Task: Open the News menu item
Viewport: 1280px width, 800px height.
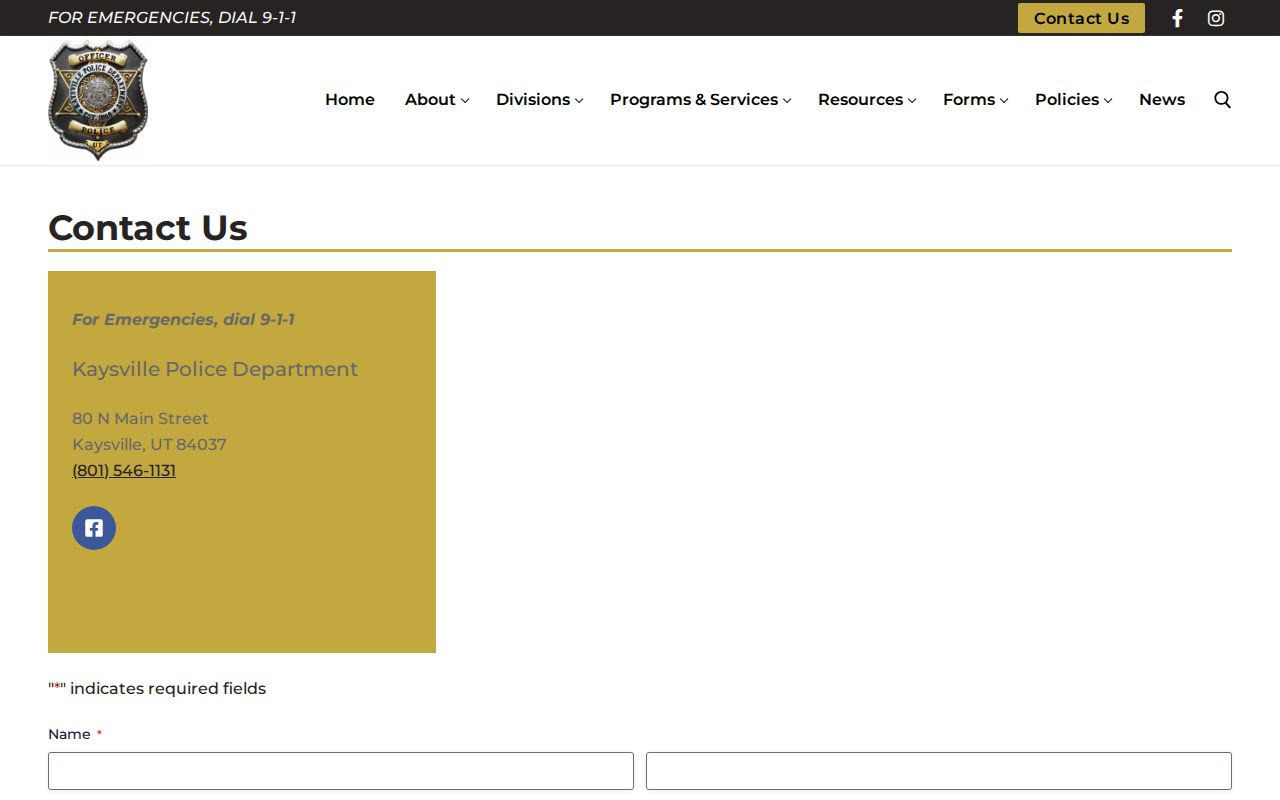Action: point(1162,100)
